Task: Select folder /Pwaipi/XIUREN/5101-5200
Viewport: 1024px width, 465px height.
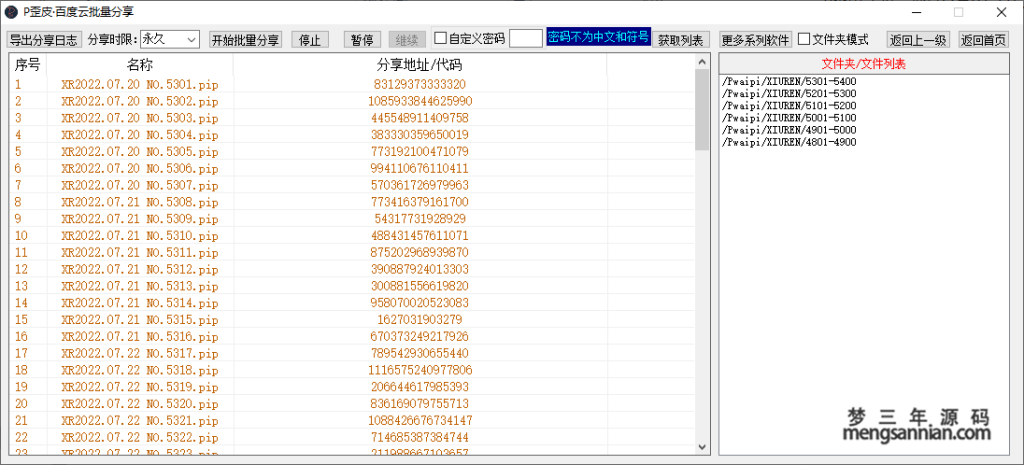Action: click(788, 106)
